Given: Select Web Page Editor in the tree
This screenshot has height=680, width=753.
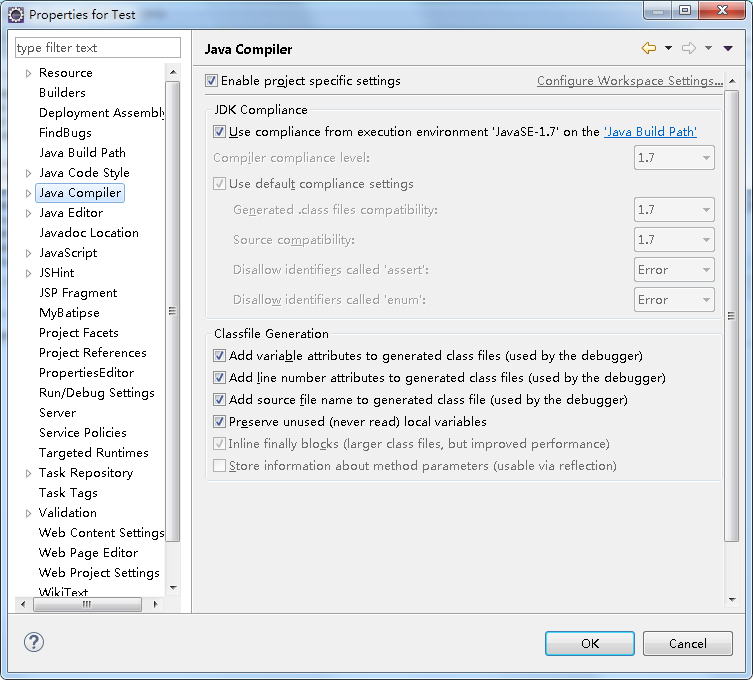Looking at the screenshot, I should click(88, 553).
